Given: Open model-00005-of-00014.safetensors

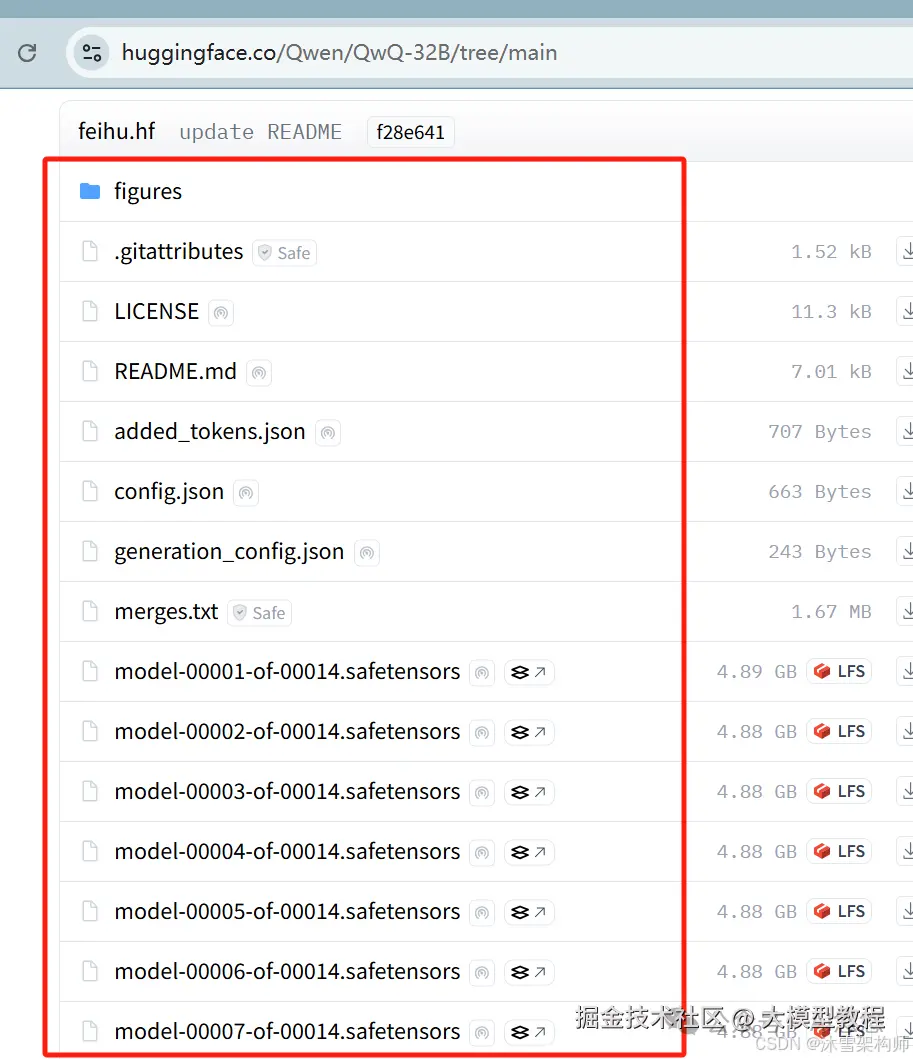Looking at the screenshot, I should coord(287,912).
